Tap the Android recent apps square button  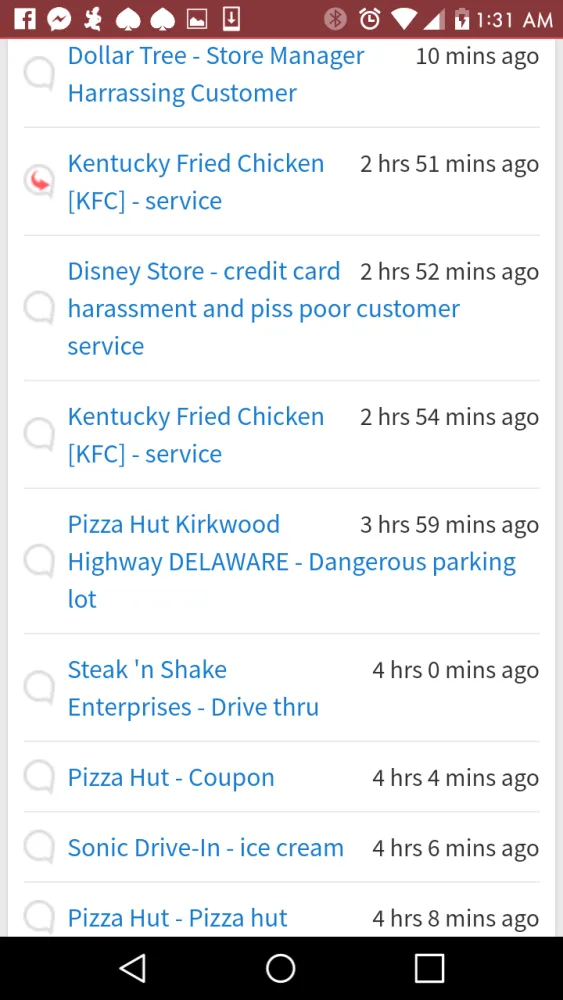429,967
